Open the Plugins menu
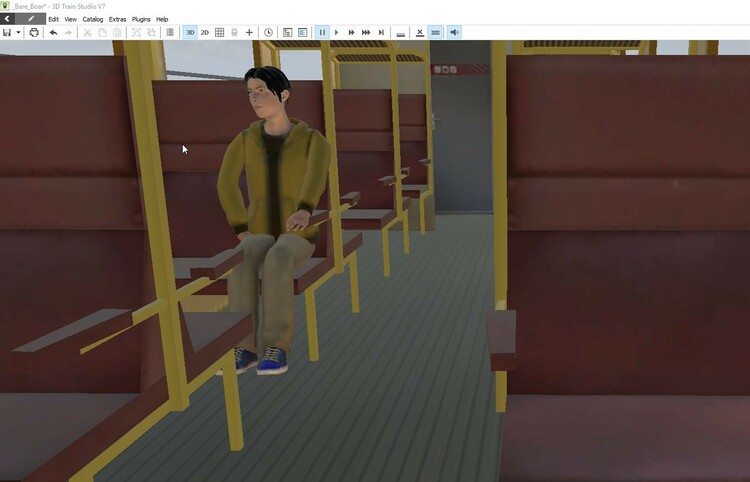This screenshot has width=750, height=482. (x=141, y=19)
